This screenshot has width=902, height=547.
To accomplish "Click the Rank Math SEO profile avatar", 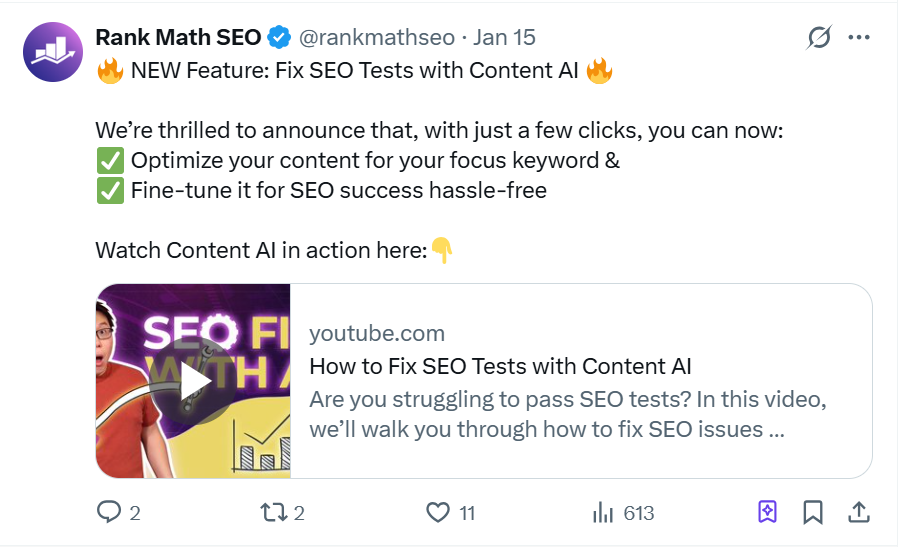I will tap(51, 50).
